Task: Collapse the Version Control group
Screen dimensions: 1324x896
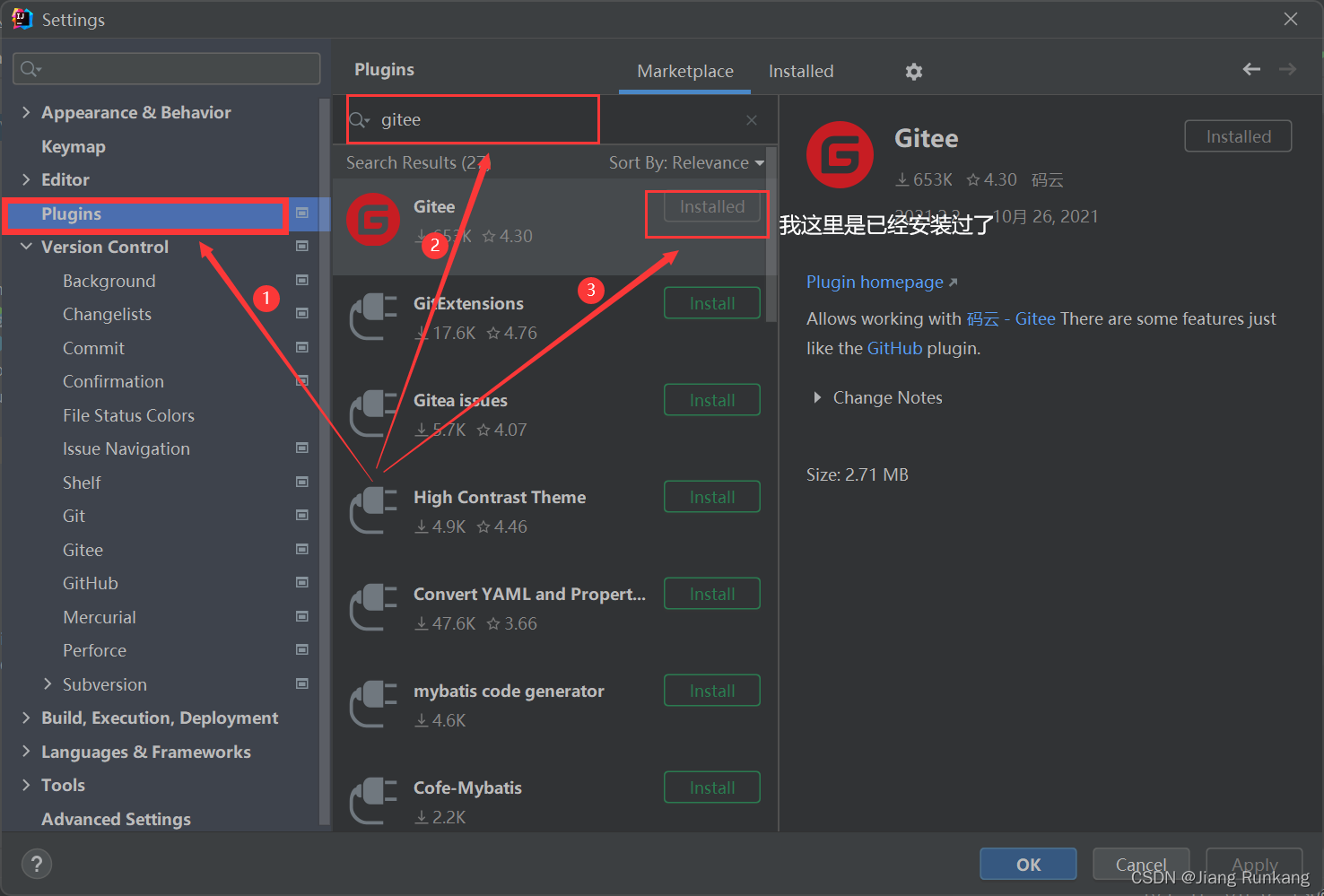Action: 26,247
